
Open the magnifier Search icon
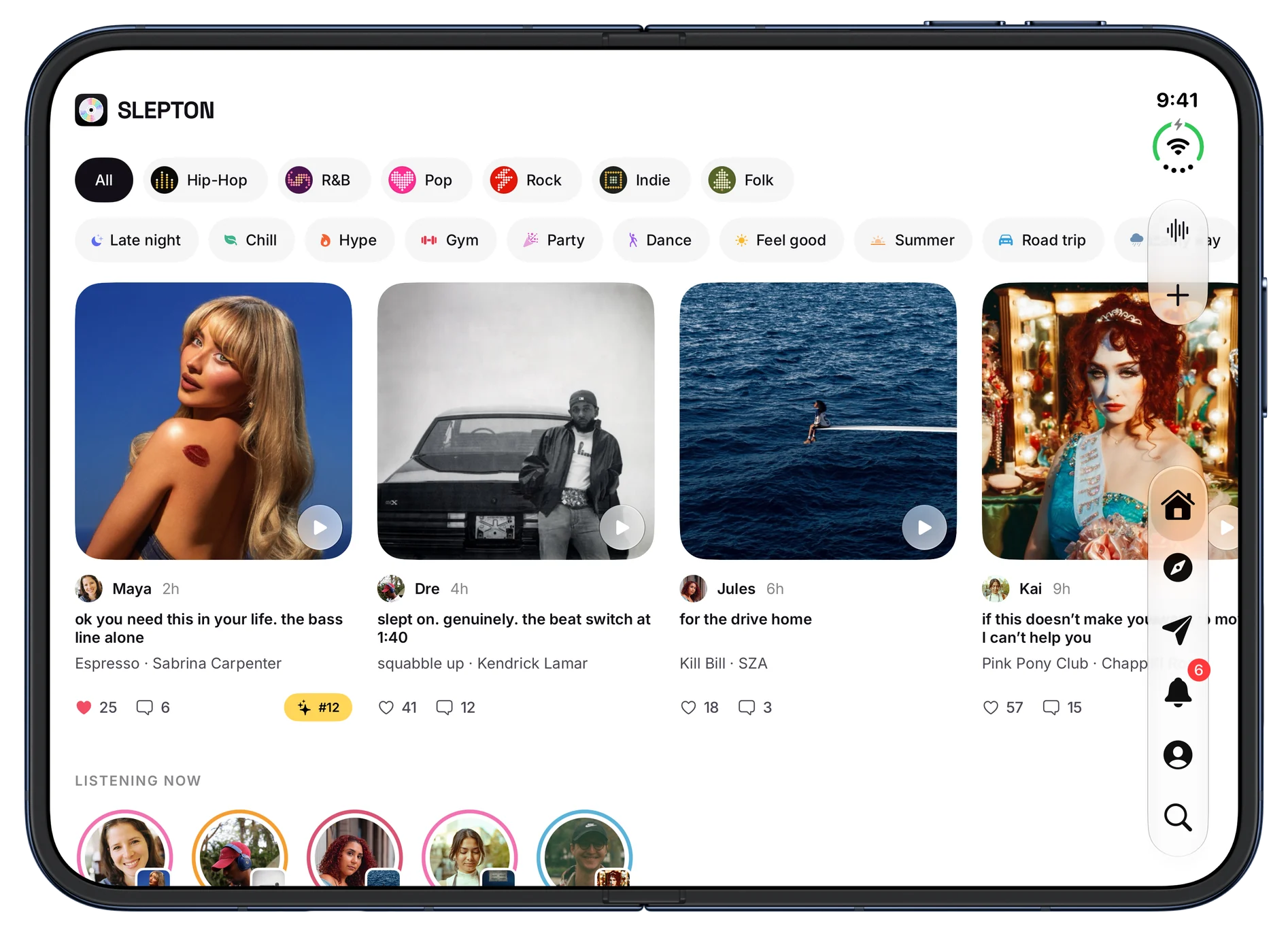click(1177, 817)
